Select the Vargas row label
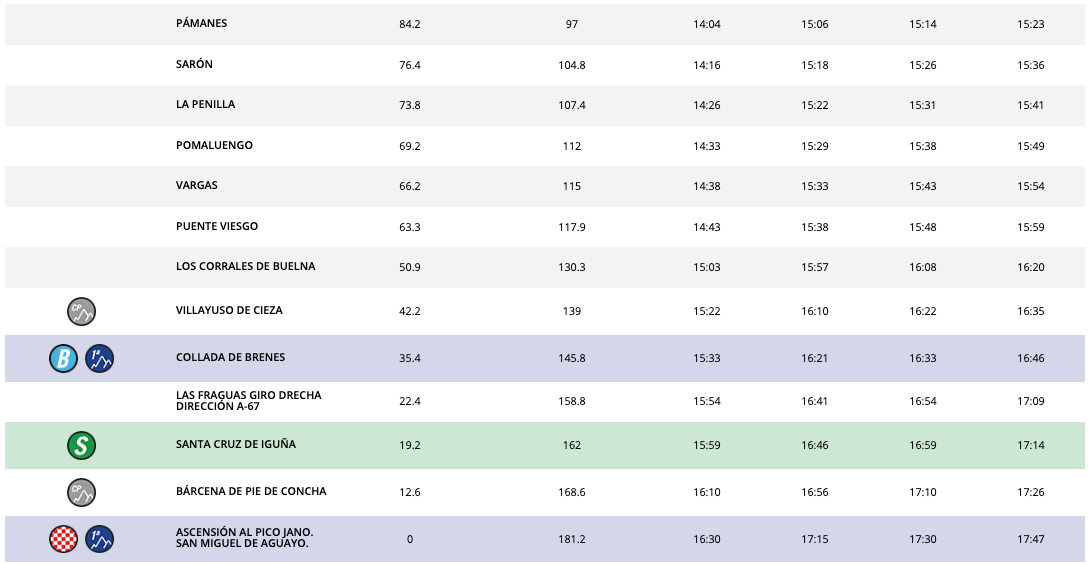Viewport: 1090px width, 564px height. pyautogui.click(x=196, y=186)
